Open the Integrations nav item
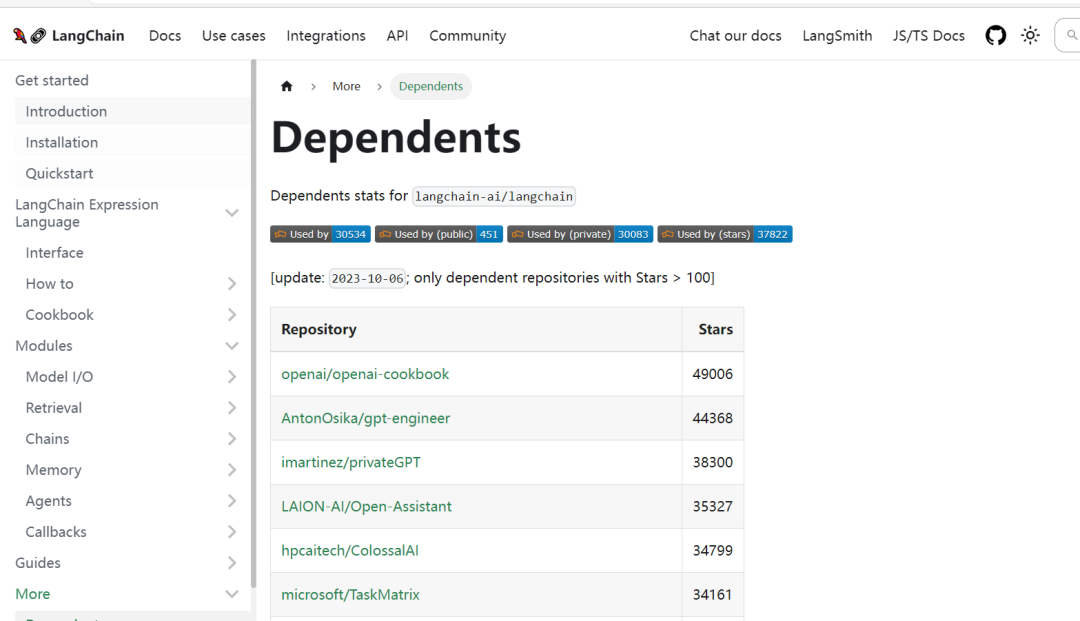Image resolution: width=1080 pixels, height=621 pixels. [x=326, y=36]
